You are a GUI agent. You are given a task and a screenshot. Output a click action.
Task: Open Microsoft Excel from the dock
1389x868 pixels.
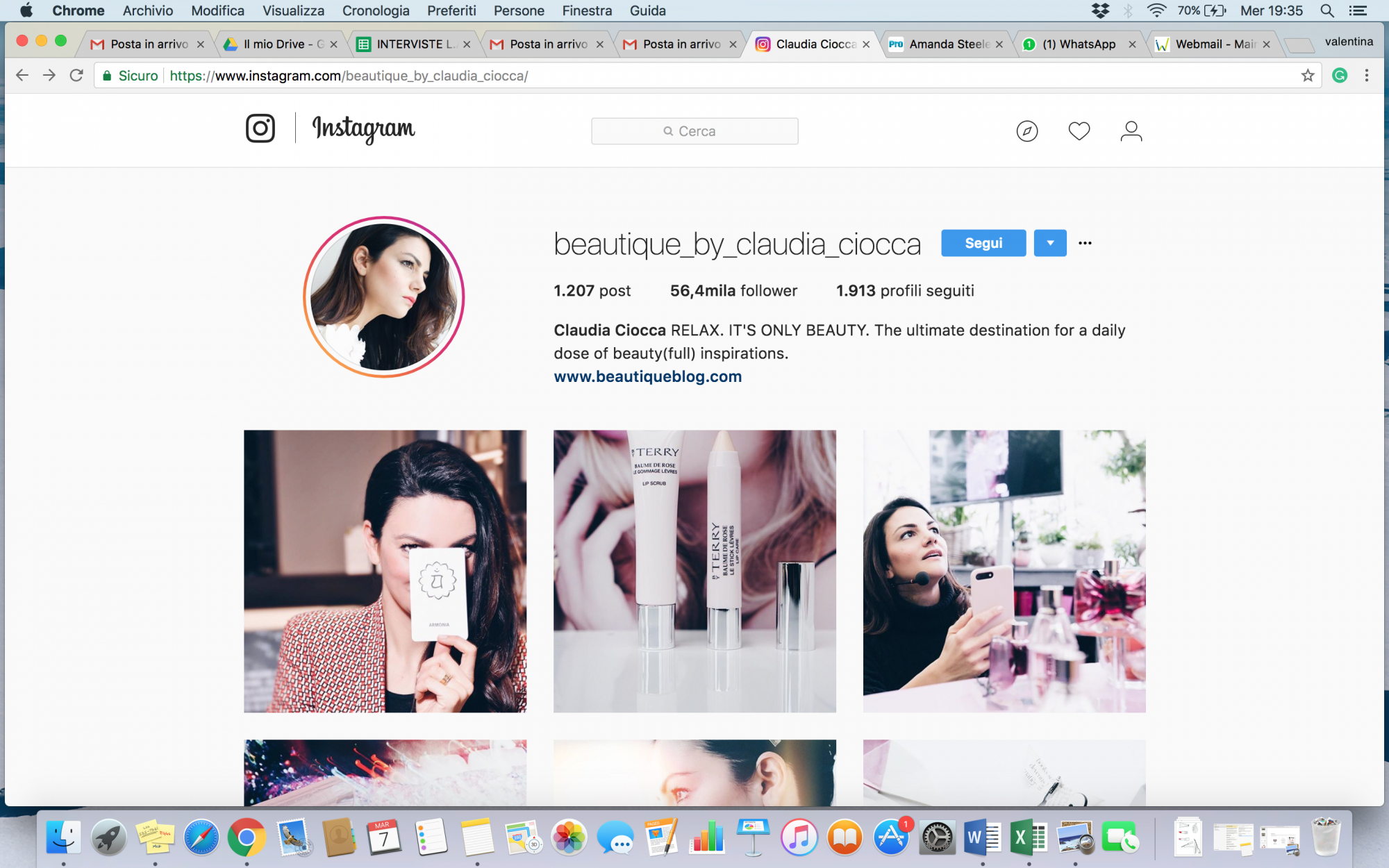1029,837
